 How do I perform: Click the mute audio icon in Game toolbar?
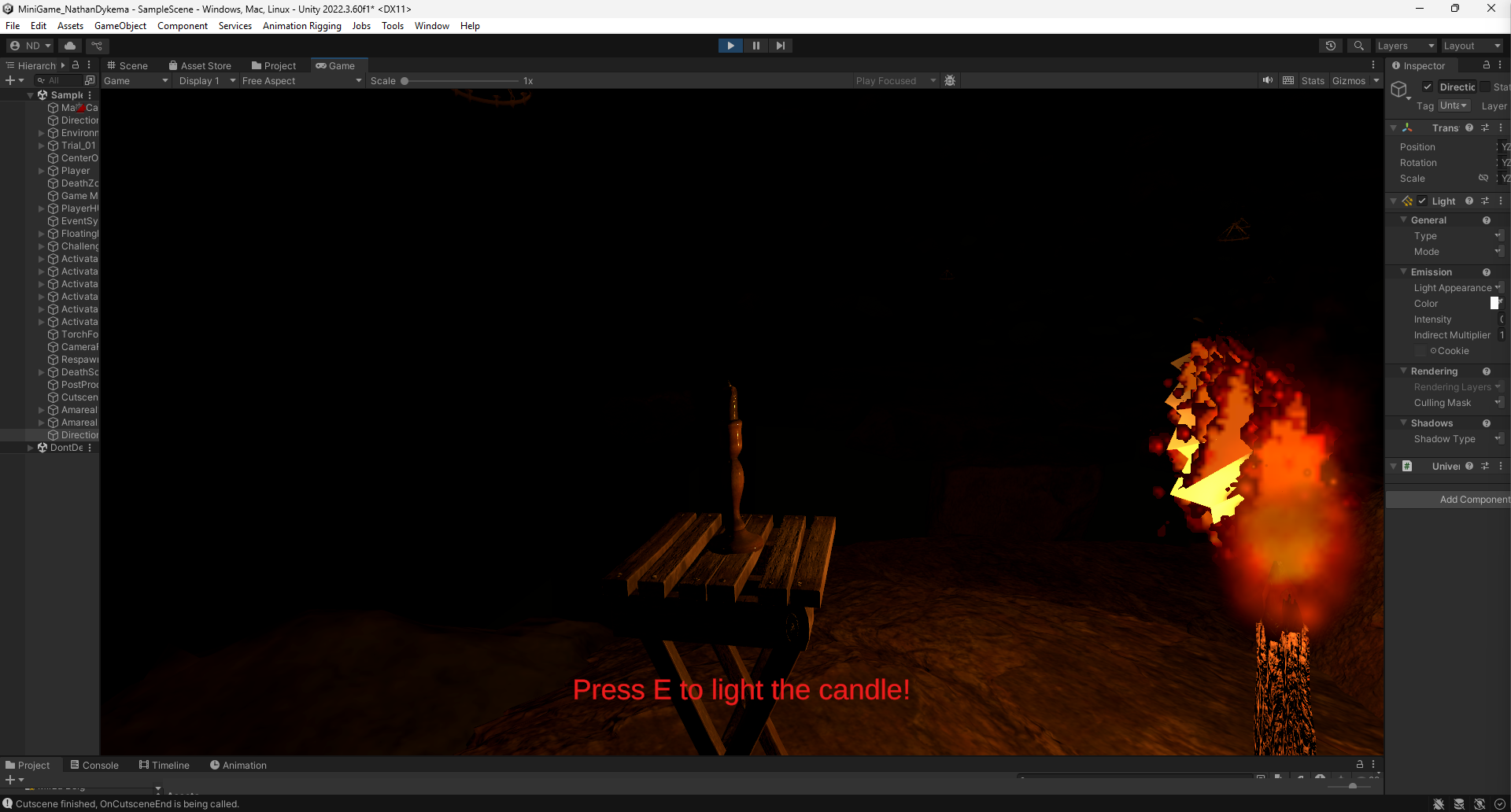tap(1267, 80)
